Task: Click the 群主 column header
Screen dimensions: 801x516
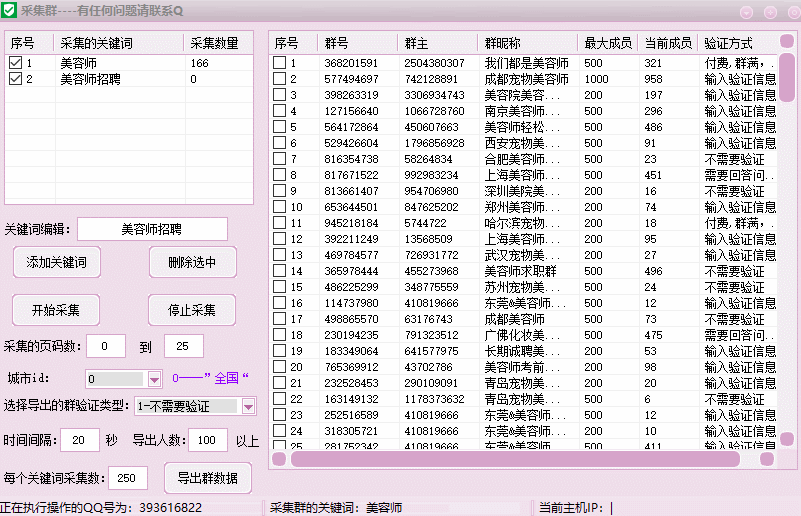Action: coord(437,43)
